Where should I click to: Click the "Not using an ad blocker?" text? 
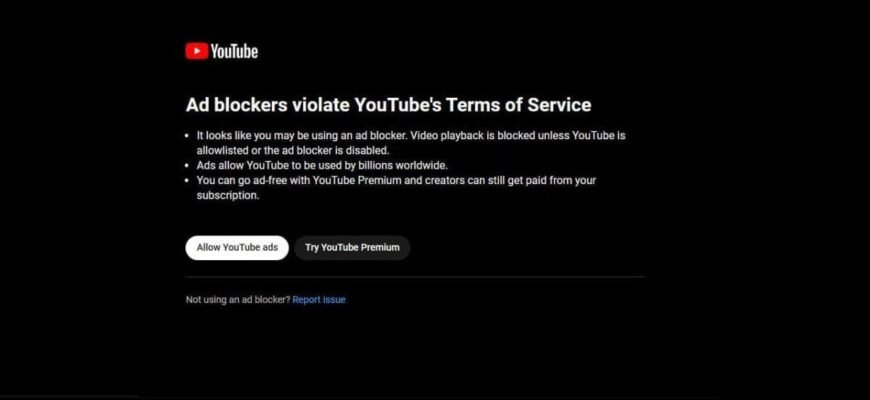(x=238, y=300)
